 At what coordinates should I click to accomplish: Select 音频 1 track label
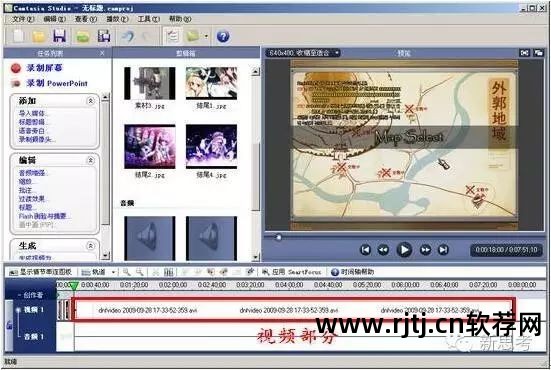[34, 337]
